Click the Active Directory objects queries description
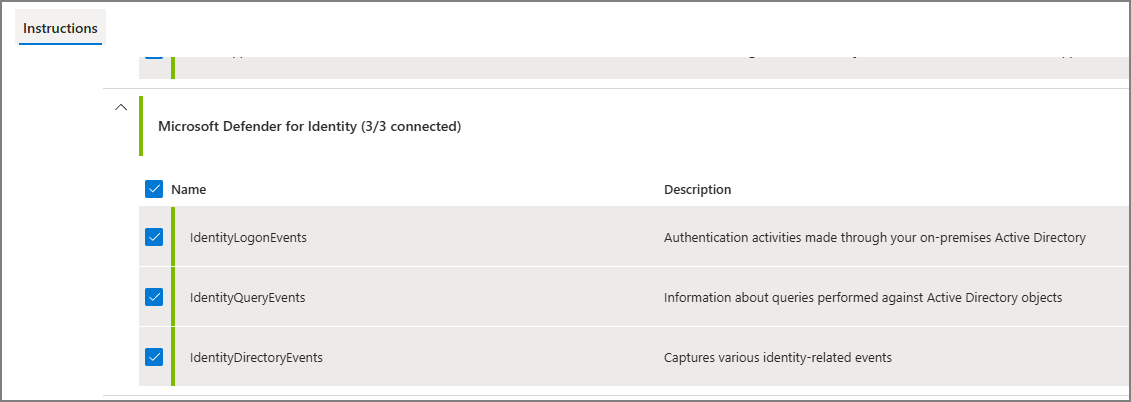 [863, 297]
